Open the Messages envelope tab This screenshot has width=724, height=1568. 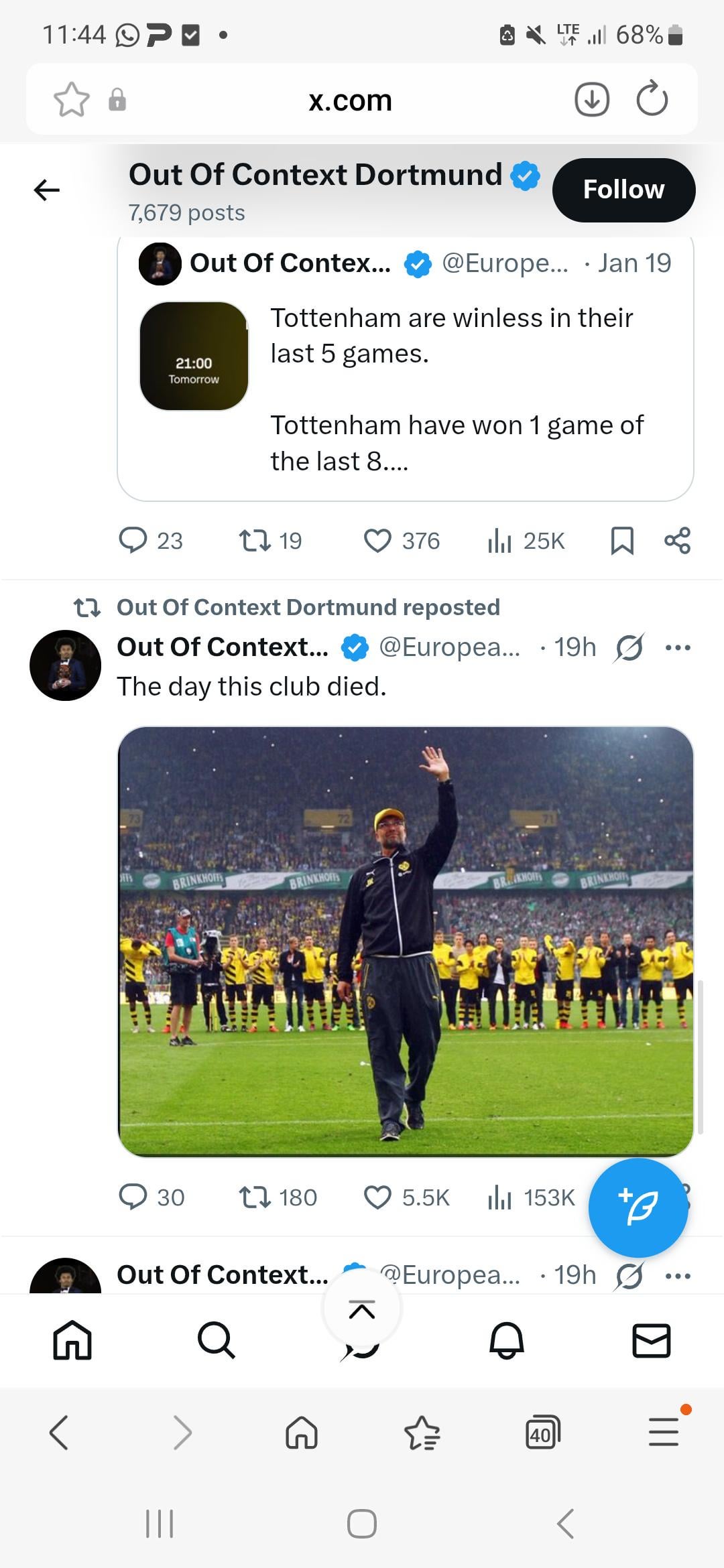click(x=651, y=1340)
